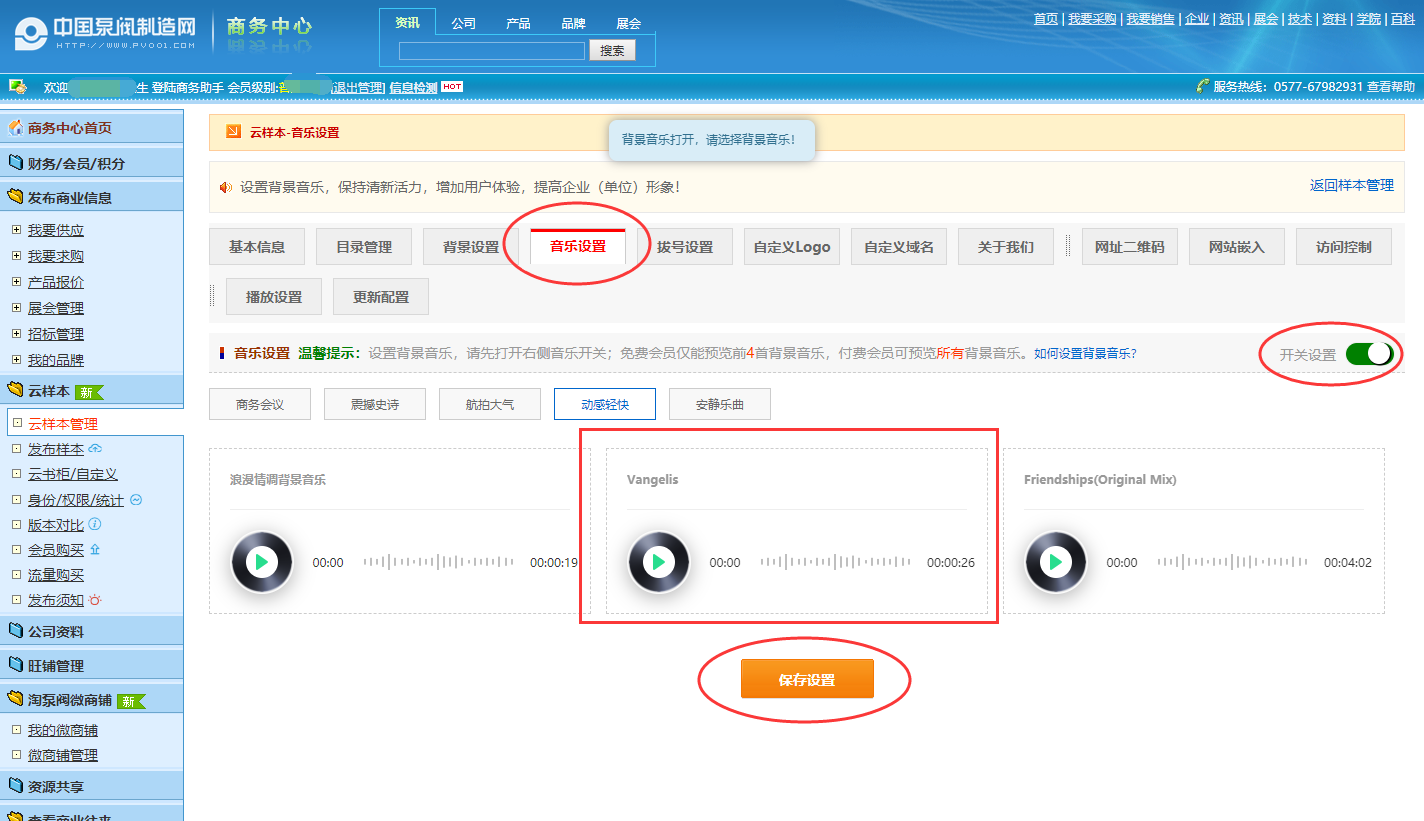Click the sun icon next to 发布须知
The height and width of the screenshot is (821, 1424).
point(95,600)
